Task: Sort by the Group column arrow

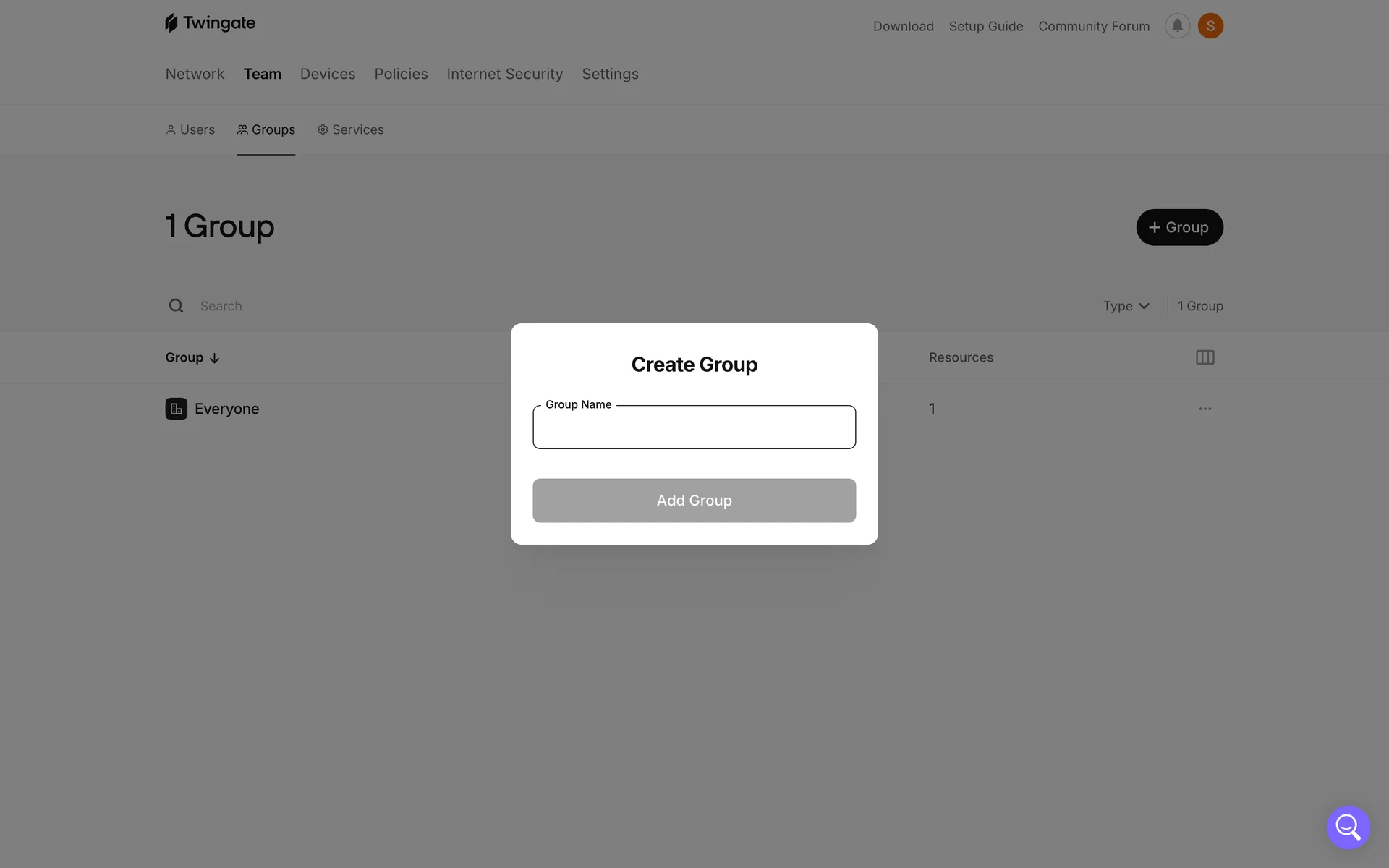Action: (x=214, y=358)
